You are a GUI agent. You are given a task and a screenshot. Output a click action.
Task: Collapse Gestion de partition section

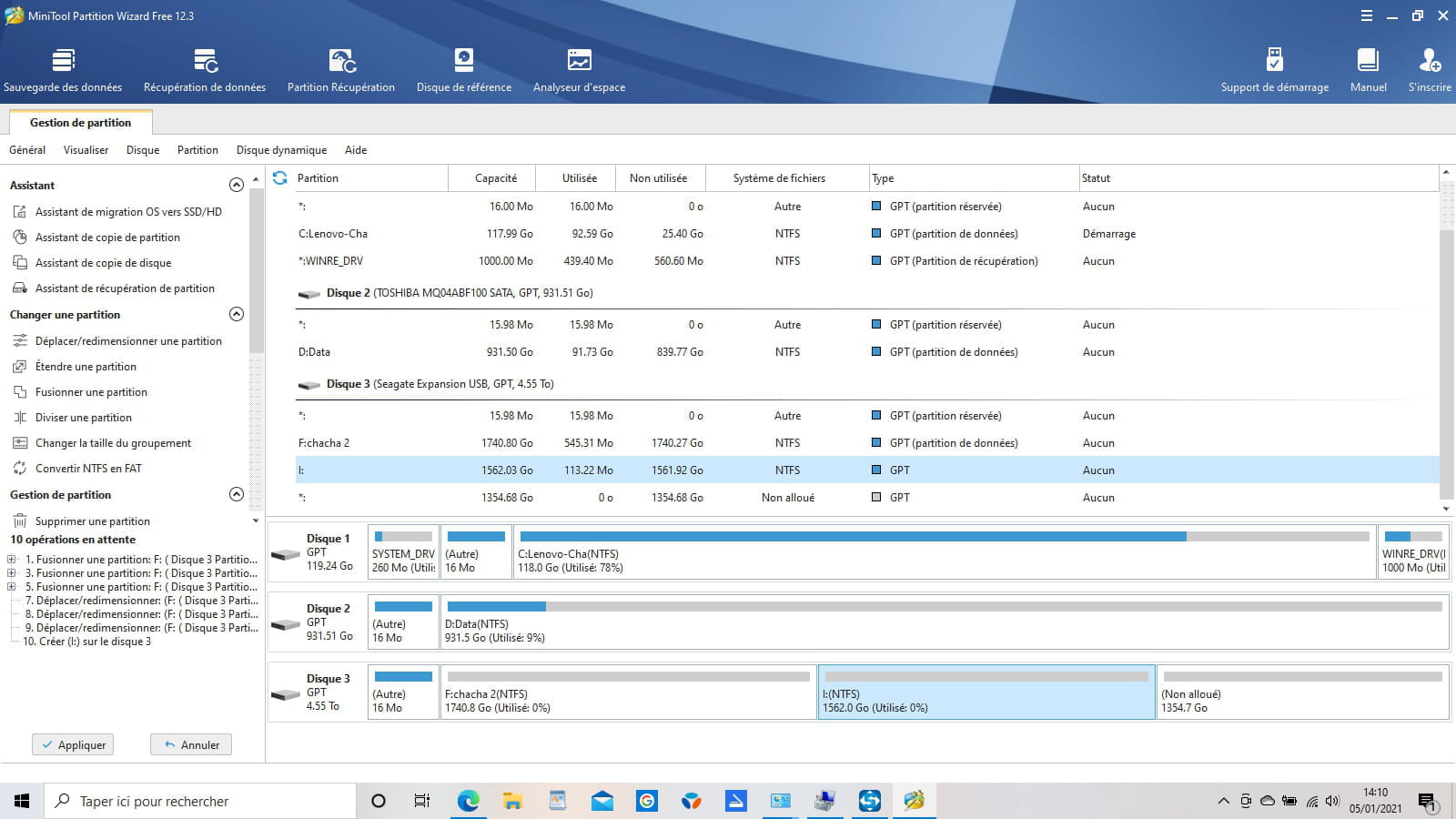[237, 494]
